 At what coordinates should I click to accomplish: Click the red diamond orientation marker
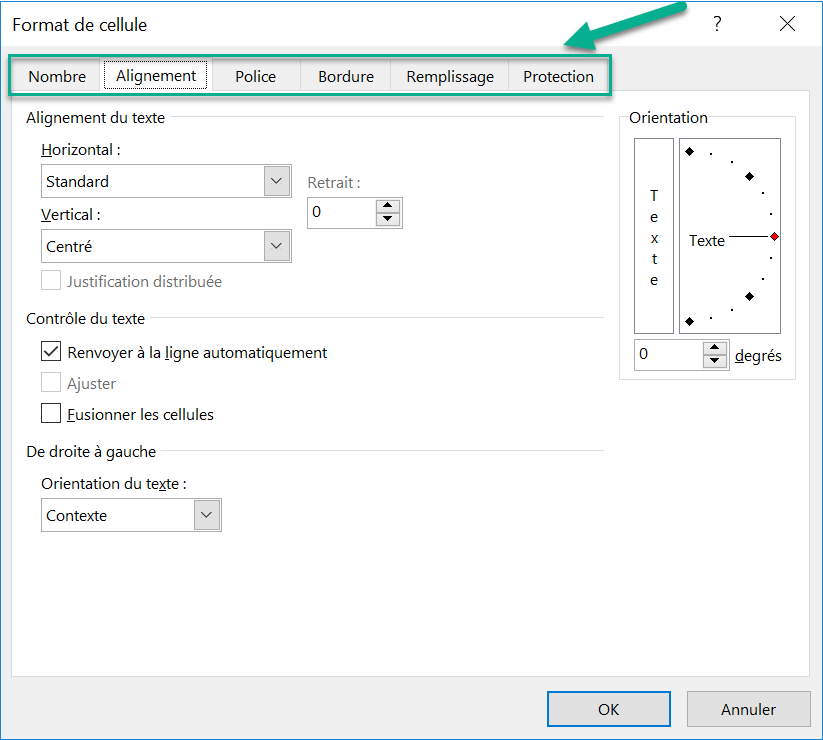click(774, 237)
